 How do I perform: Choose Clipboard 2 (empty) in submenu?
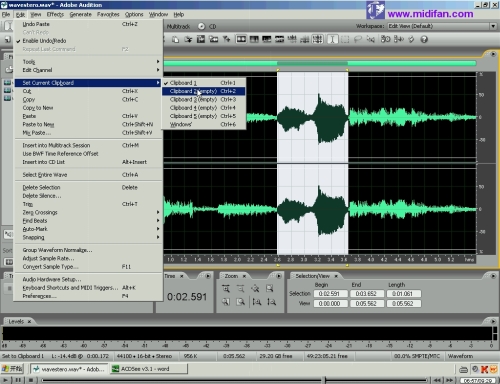[x=204, y=91]
